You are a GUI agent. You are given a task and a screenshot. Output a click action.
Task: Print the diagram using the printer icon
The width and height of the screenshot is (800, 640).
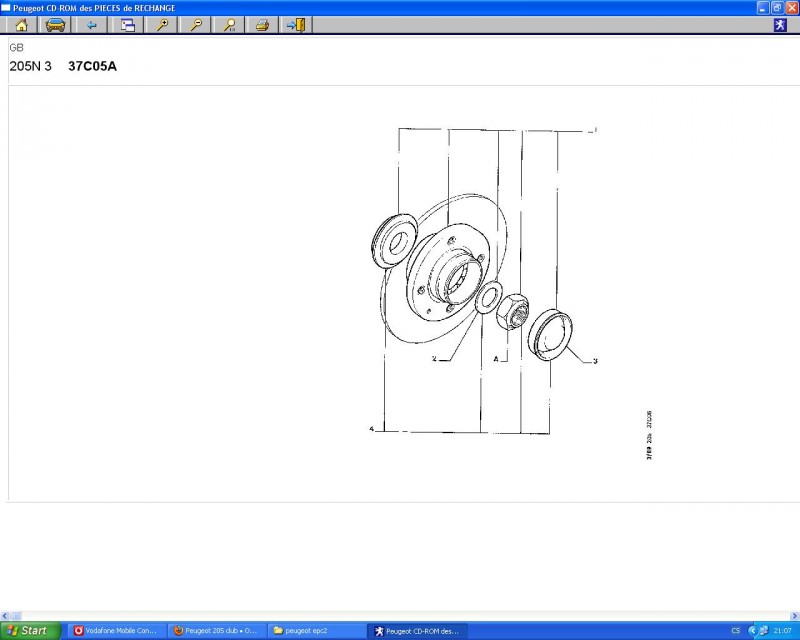pyautogui.click(x=262, y=25)
